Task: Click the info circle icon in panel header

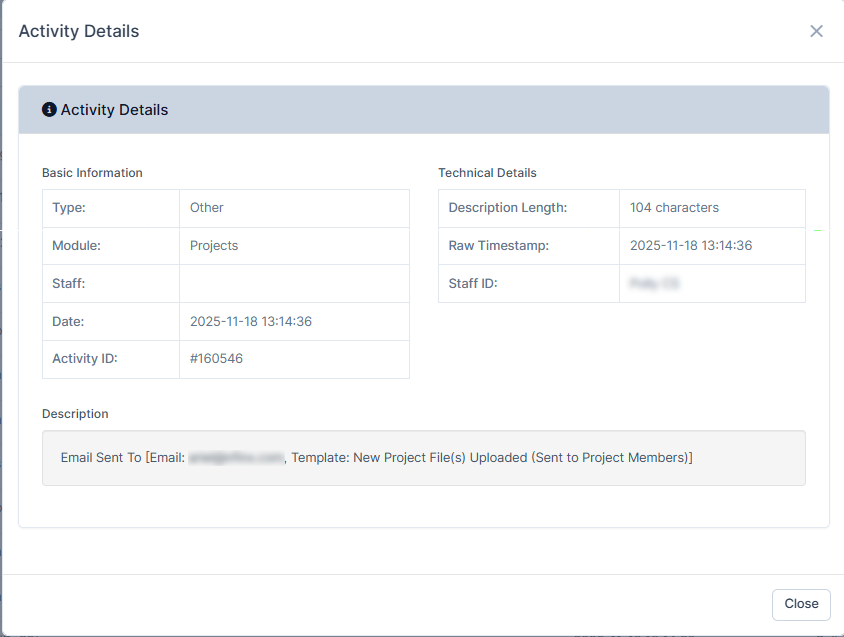Action: point(49,110)
